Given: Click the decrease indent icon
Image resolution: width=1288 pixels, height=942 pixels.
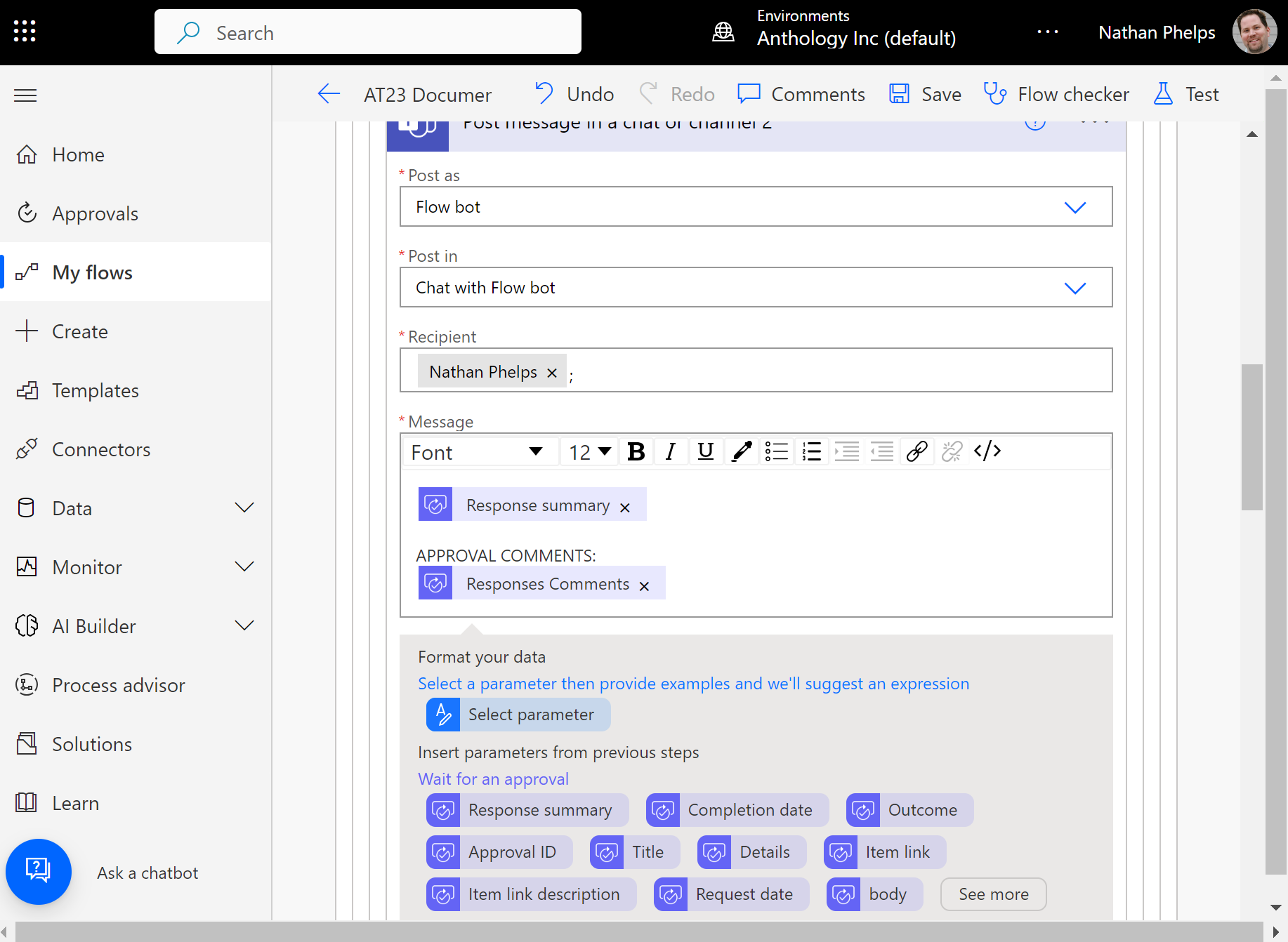Looking at the screenshot, I should point(882,452).
